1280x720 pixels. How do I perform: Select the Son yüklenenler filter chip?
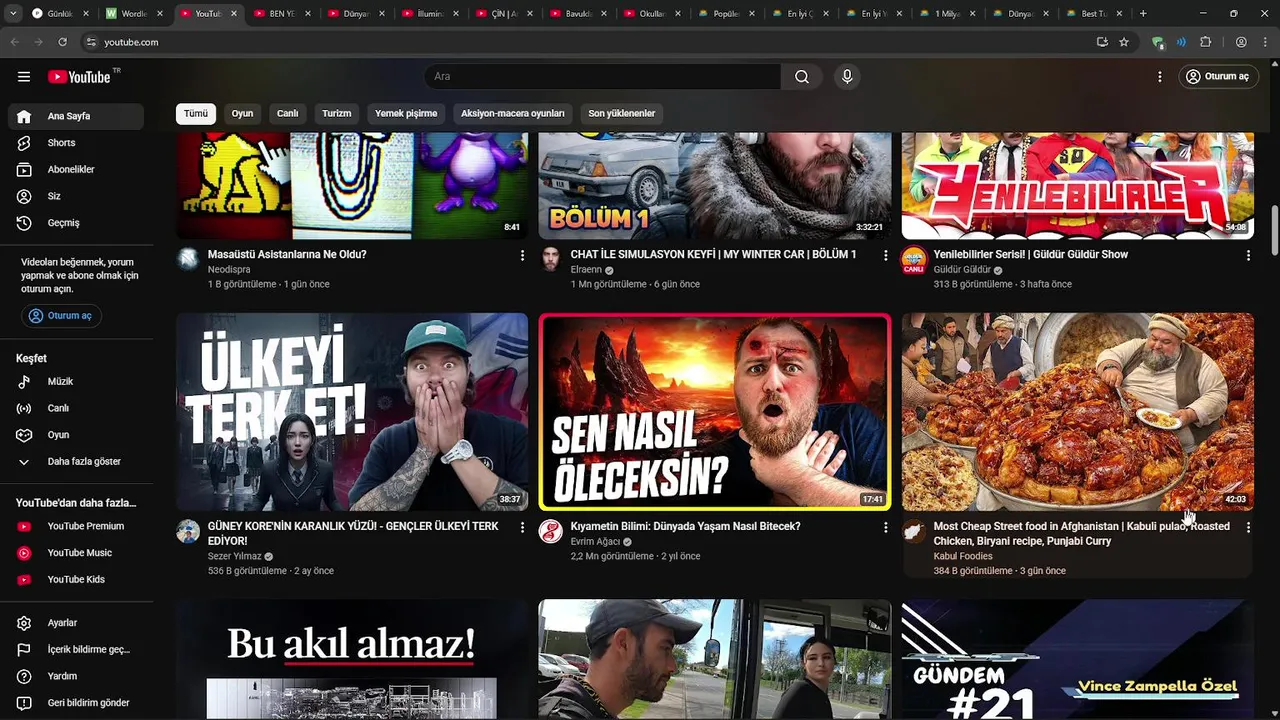tap(622, 113)
